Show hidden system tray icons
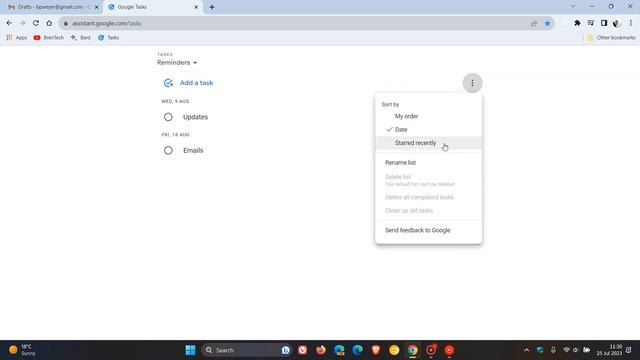Image resolution: width=640 pixels, height=360 pixels. pos(527,350)
